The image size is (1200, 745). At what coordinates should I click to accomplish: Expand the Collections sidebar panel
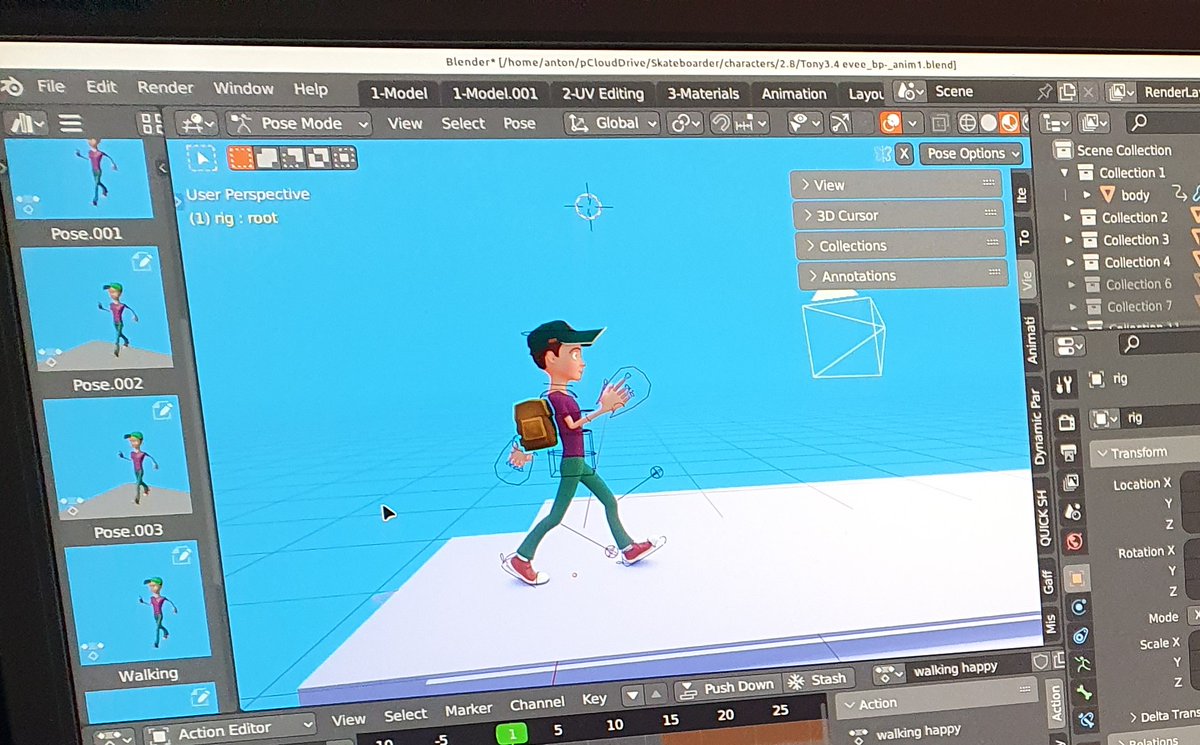click(900, 245)
